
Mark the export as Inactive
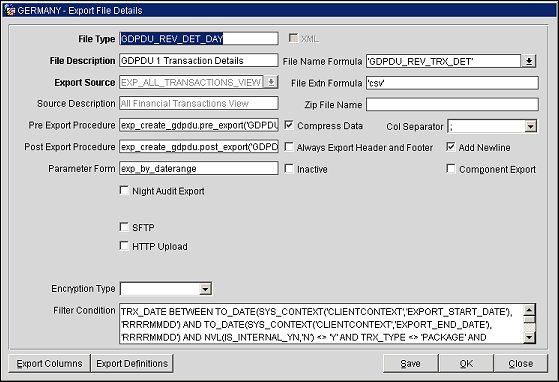pos(289,169)
